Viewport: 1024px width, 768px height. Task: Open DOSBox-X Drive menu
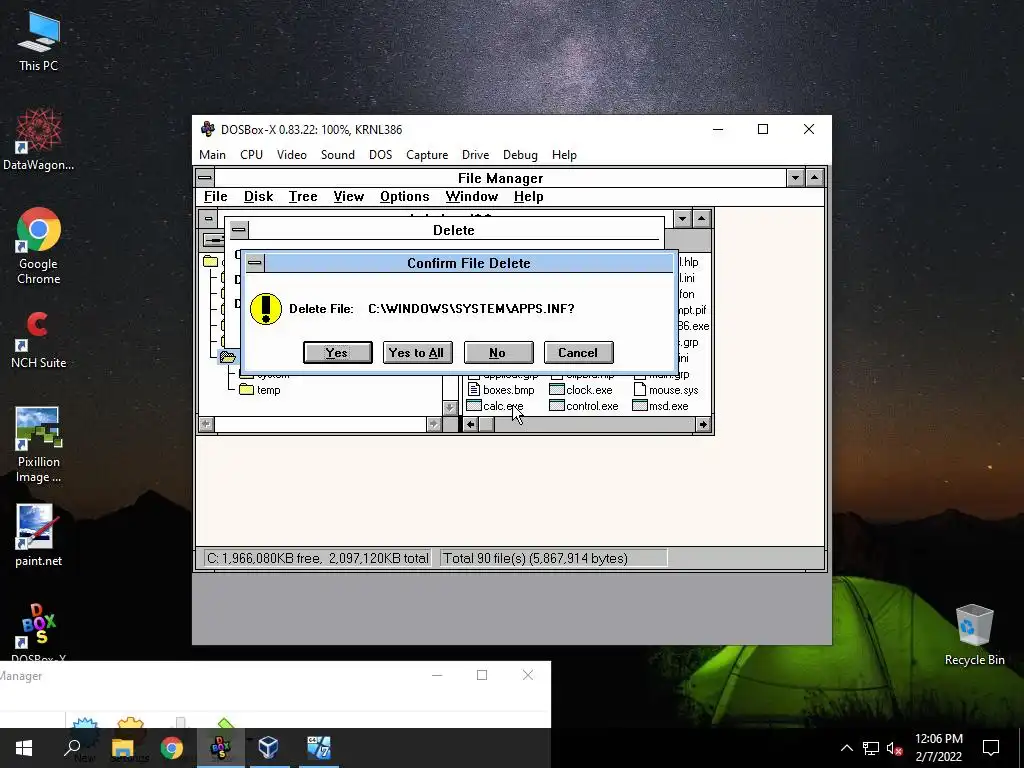coord(475,155)
